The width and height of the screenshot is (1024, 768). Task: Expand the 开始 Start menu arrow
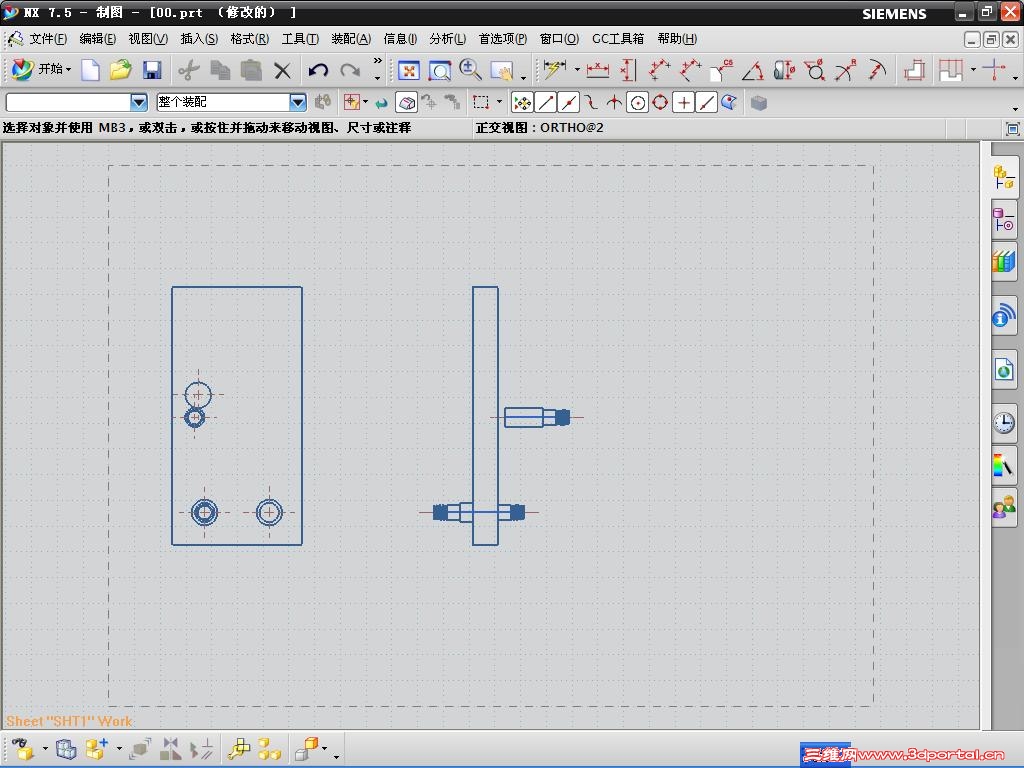pos(68,69)
